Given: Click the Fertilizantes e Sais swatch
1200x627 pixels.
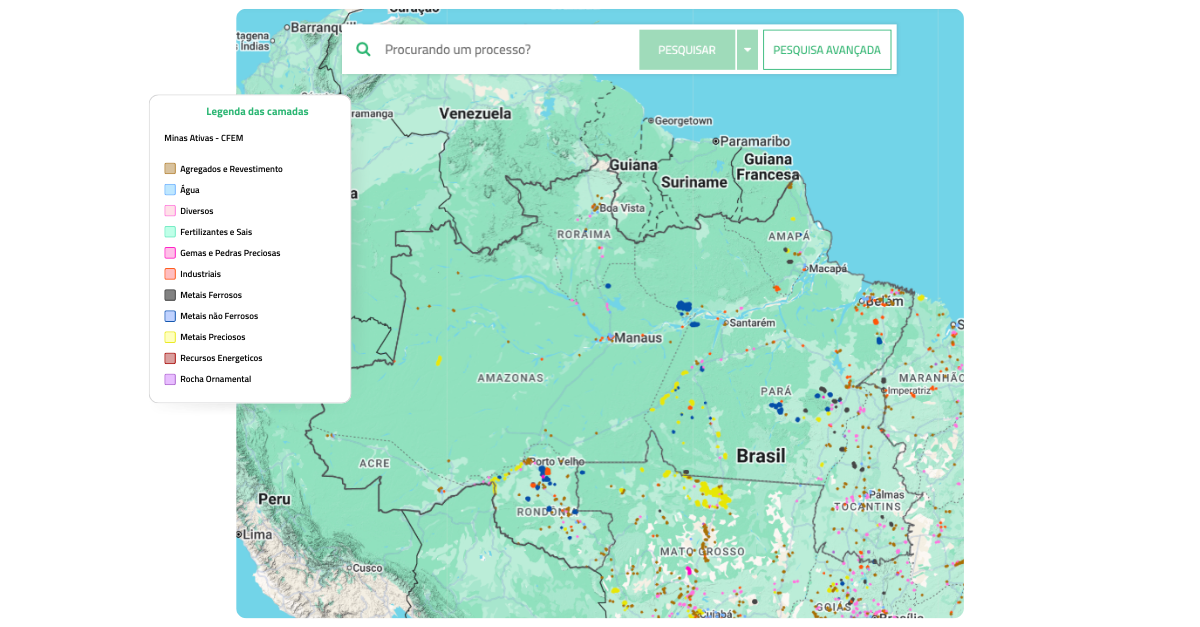Looking at the screenshot, I should tap(170, 232).
